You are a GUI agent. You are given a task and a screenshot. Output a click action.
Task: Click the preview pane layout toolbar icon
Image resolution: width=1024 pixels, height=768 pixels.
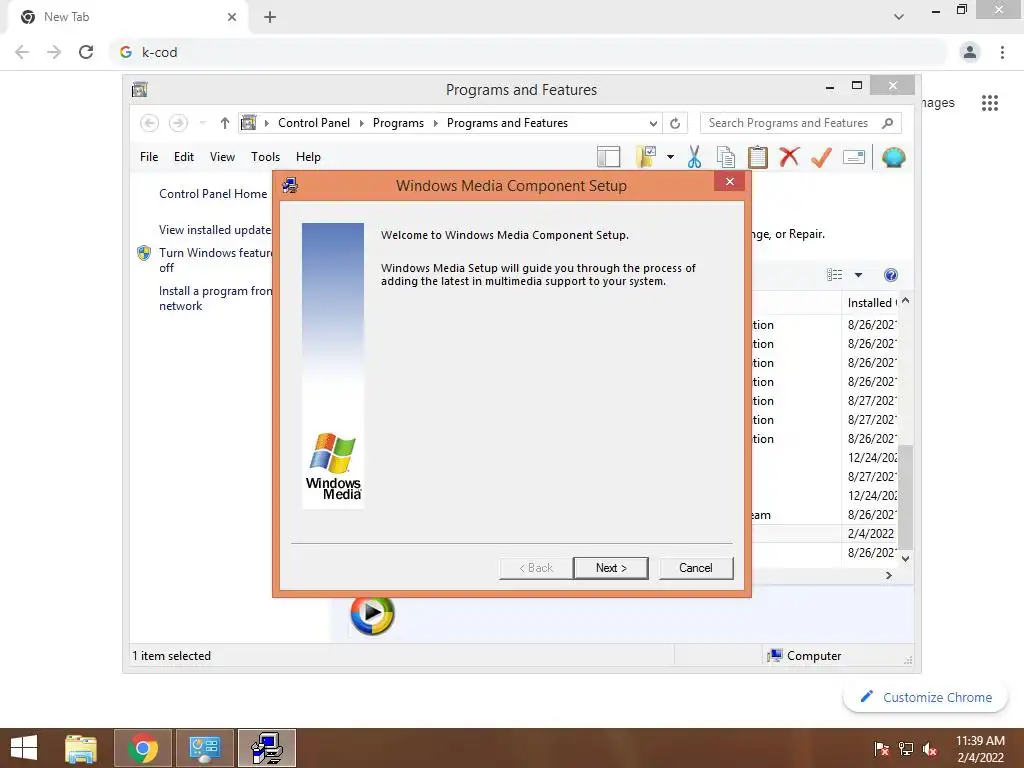pos(608,157)
